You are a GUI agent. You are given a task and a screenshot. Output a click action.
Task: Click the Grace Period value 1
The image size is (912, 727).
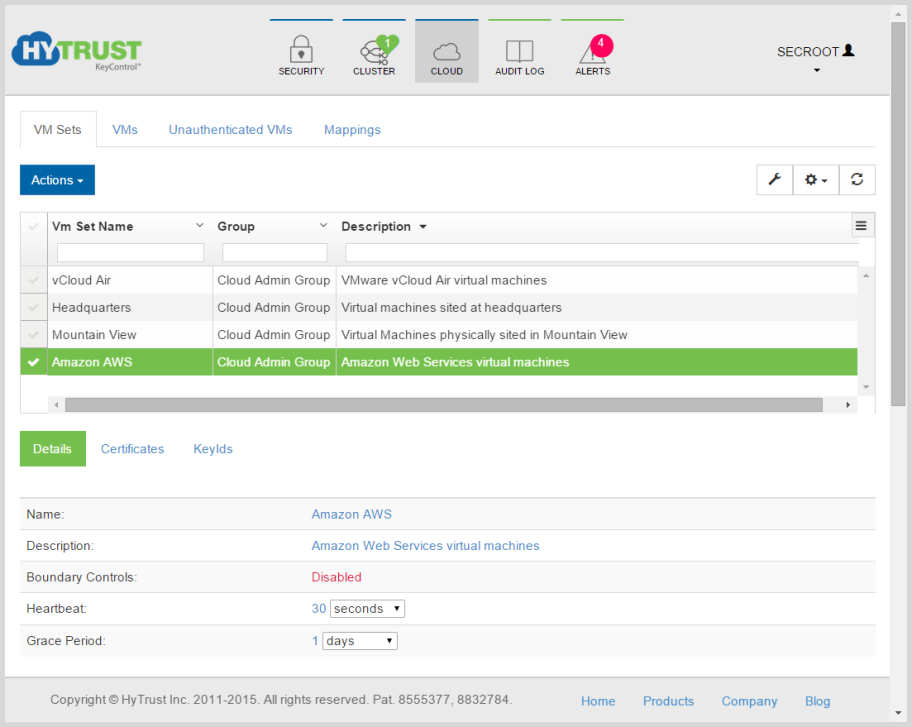(315, 641)
